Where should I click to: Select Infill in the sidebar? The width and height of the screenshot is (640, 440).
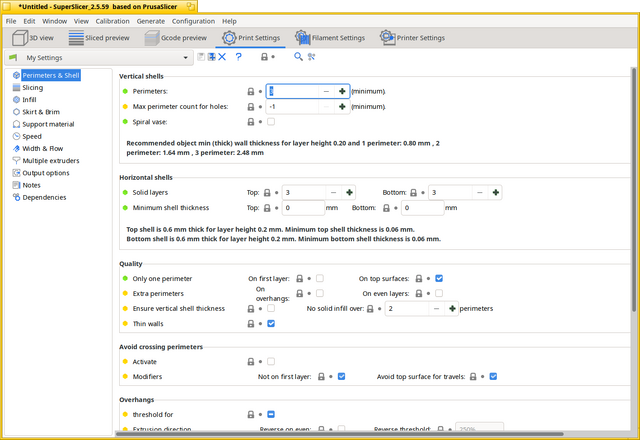point(29,100)
